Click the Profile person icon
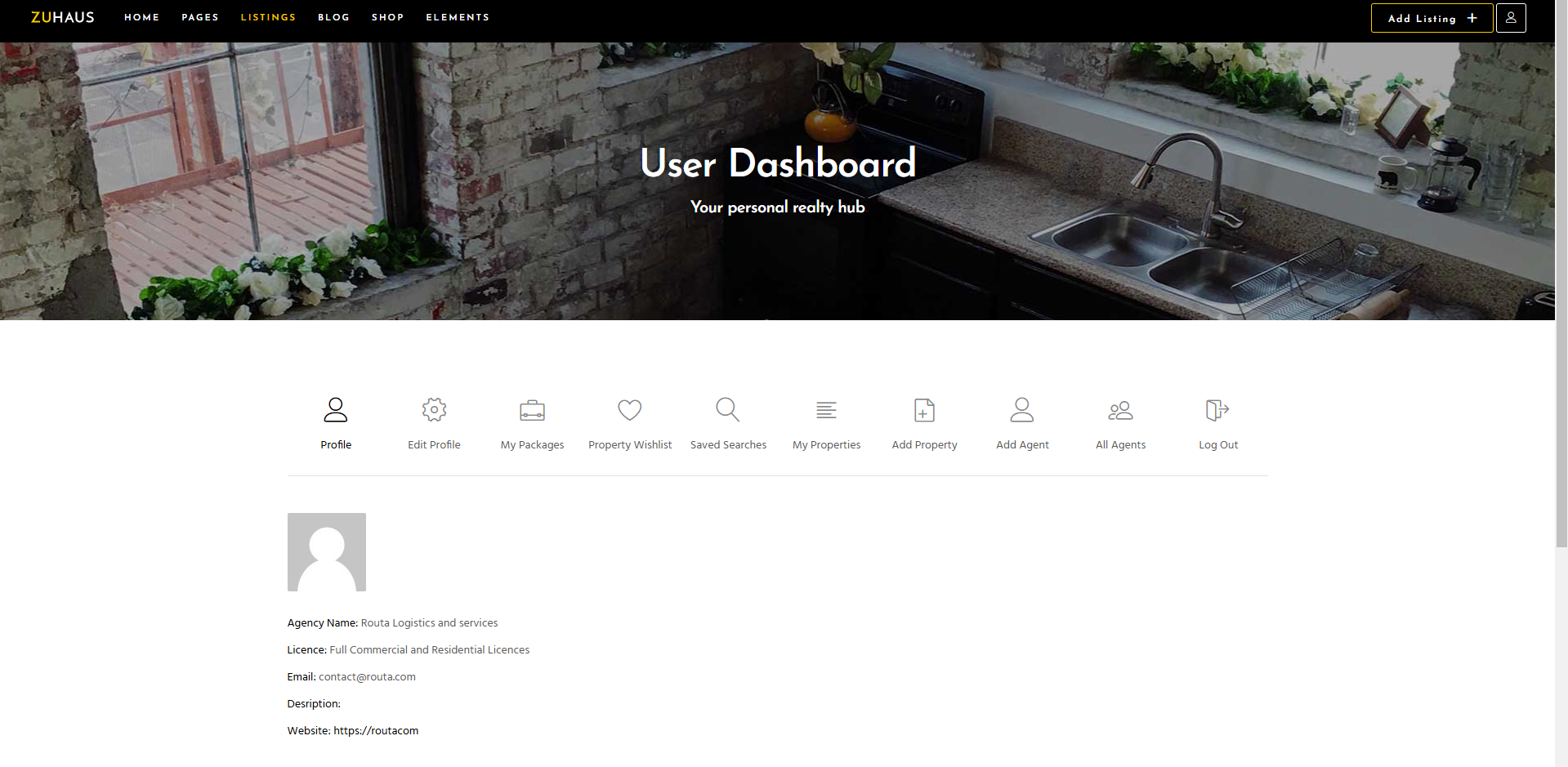Viewport: 1568px width, 767px height. (336, 409)
